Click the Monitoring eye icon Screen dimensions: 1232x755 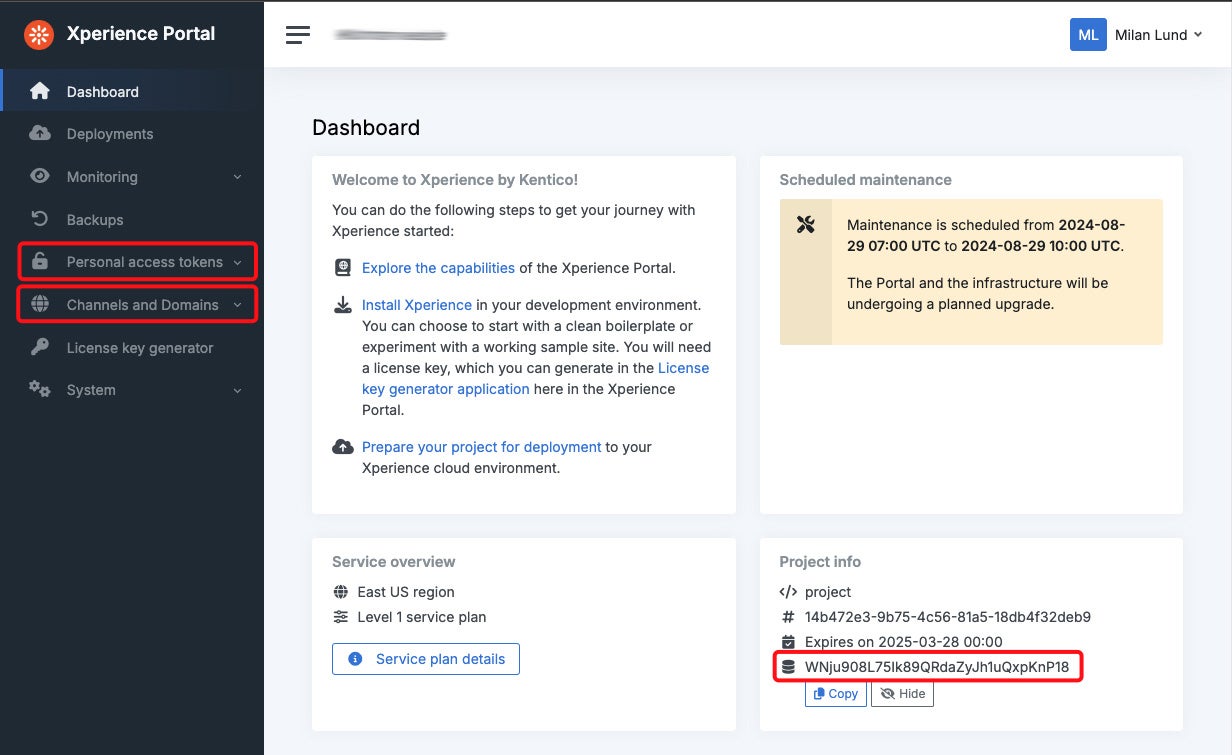click(x=40, y=177)
